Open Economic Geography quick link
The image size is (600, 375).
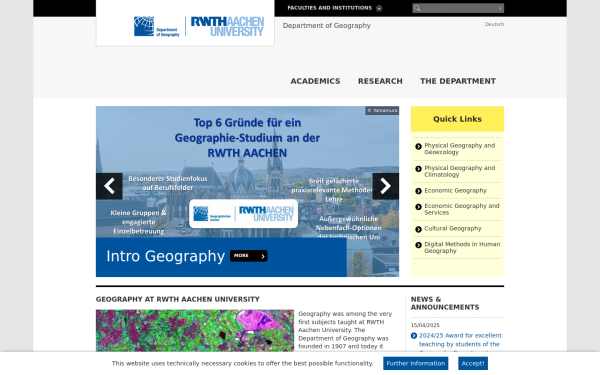[x=455, y=191]
